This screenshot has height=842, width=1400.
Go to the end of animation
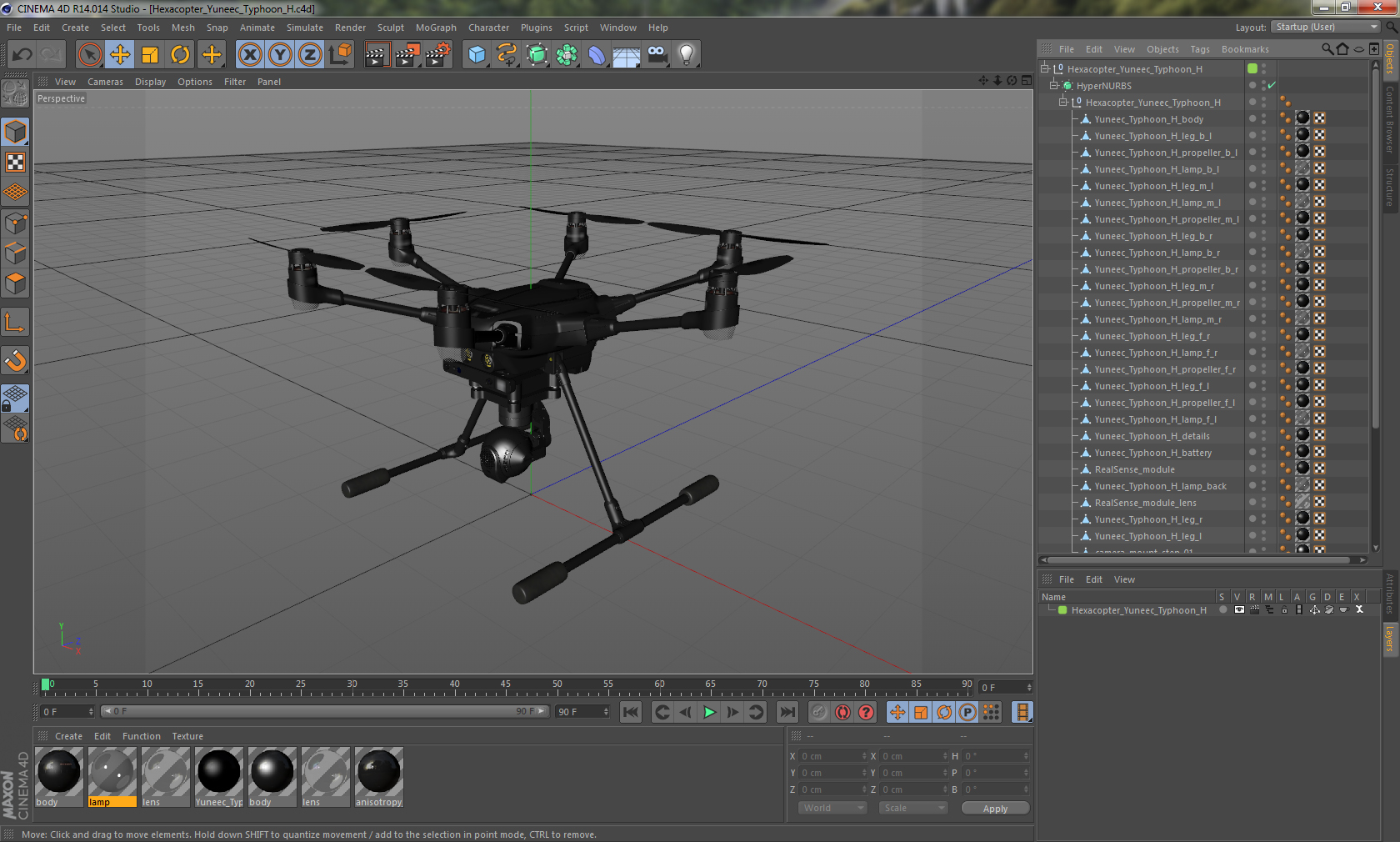coord(787,712)
